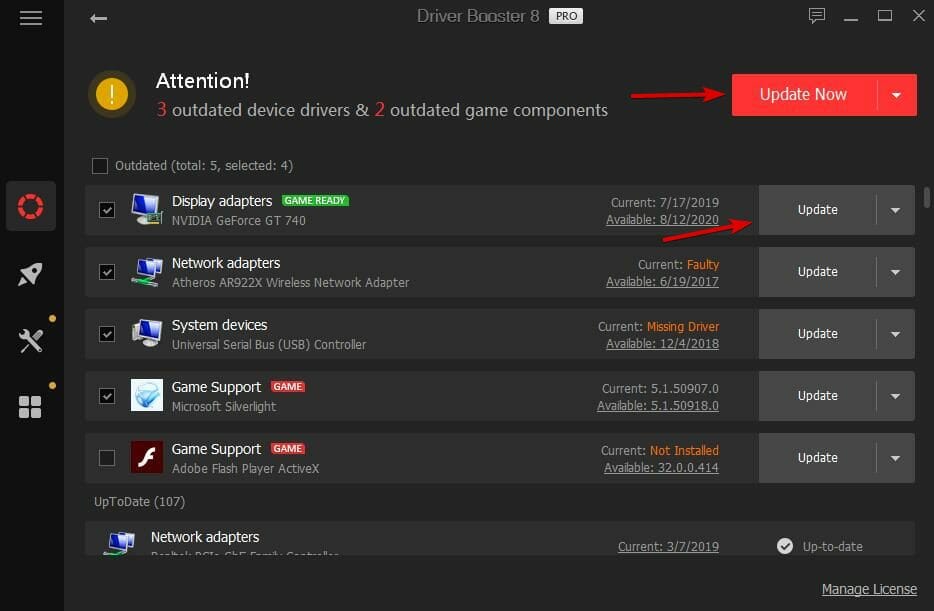This screenshot has height=611, width=934.
Task: Open the Update Now dropdown arrow
Action: 896,95
